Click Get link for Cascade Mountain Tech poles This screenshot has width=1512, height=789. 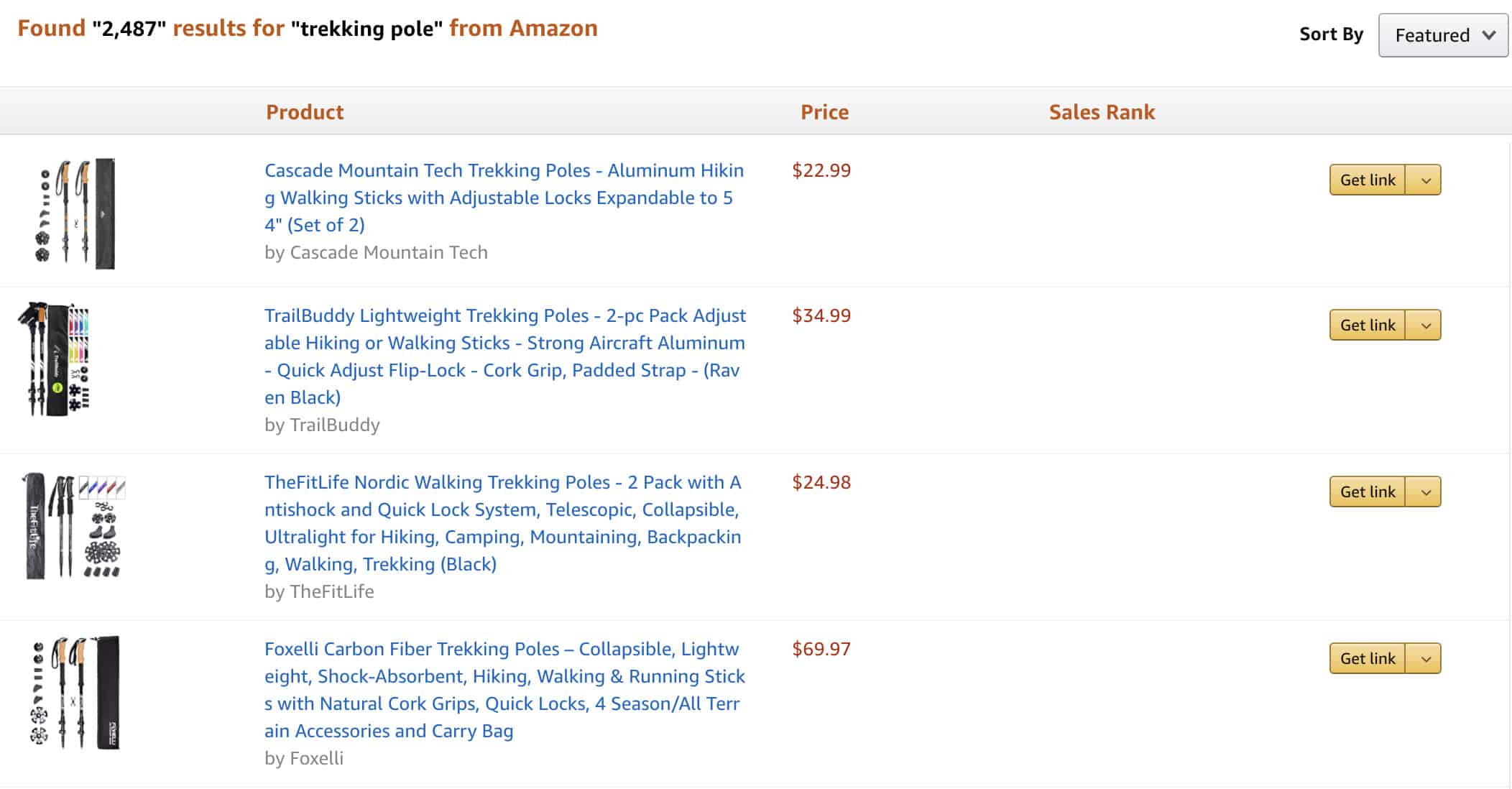1368,180
